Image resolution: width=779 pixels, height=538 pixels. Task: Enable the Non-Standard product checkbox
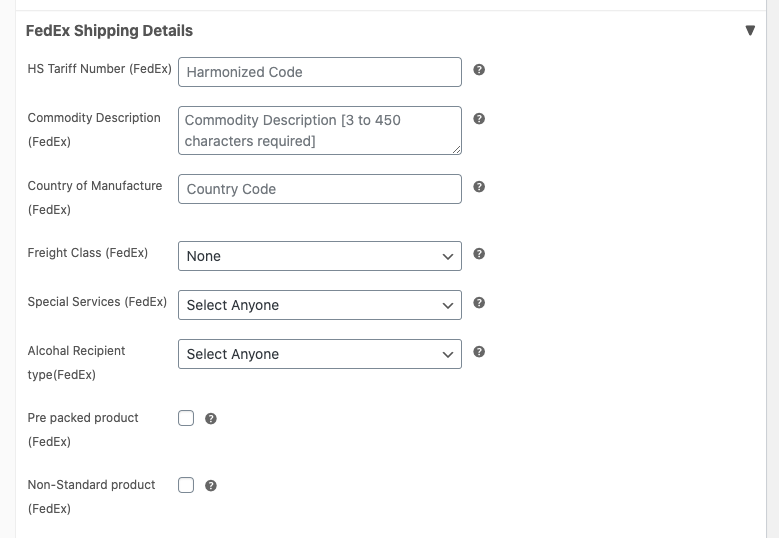[186, 485]
